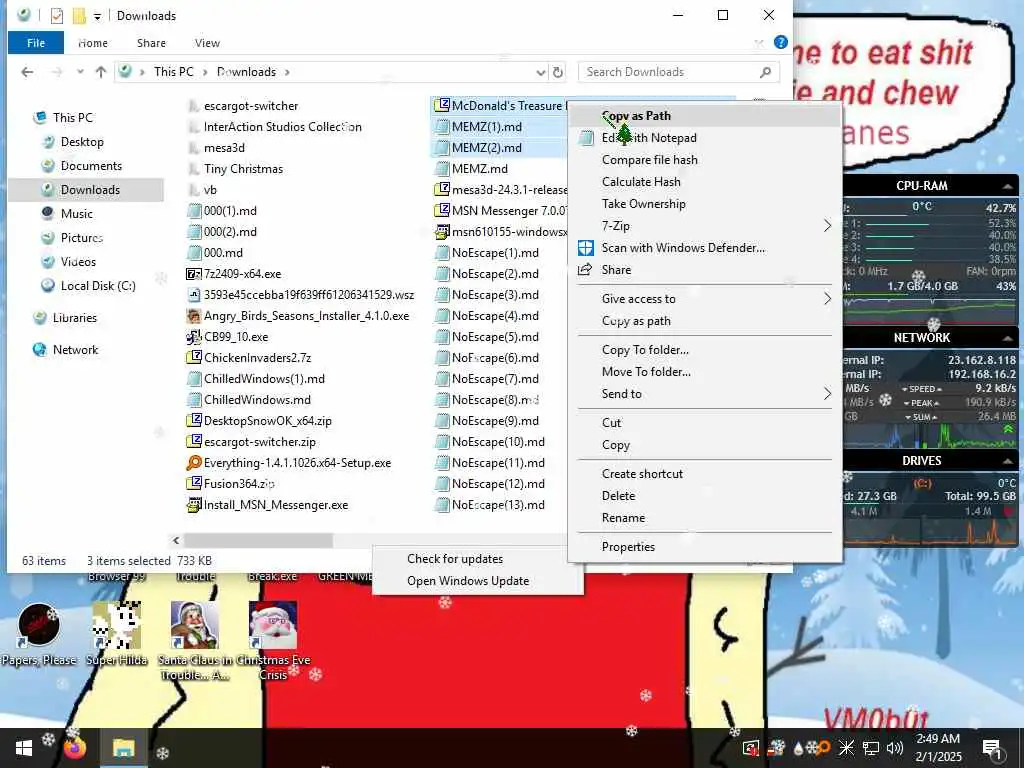
Task: Open quick access toolbar customize dropdown
Action: (x=97, y=16)
